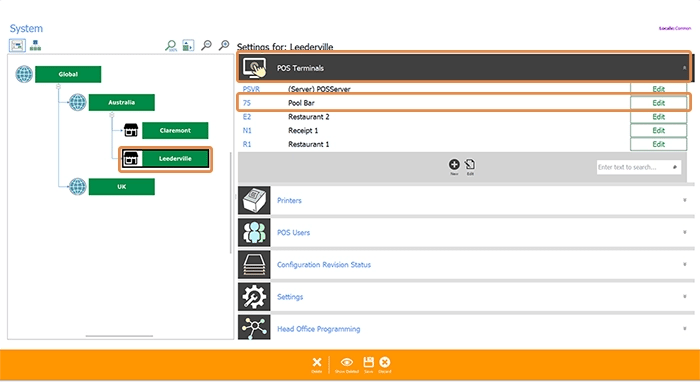Select the Australia node in tree
This screenshot has height=382, width=700.
tap(121, 102)
